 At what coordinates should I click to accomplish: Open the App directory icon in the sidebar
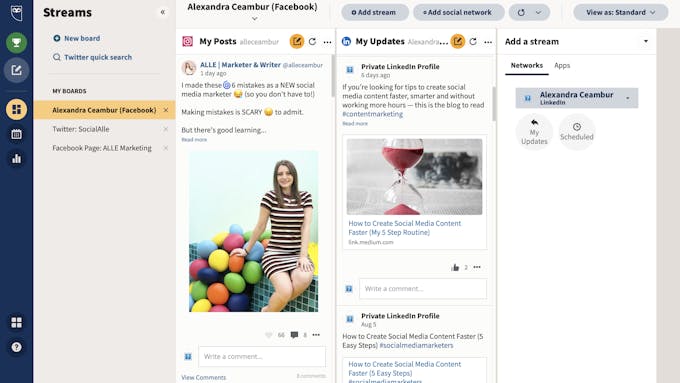tap(16, 322)
